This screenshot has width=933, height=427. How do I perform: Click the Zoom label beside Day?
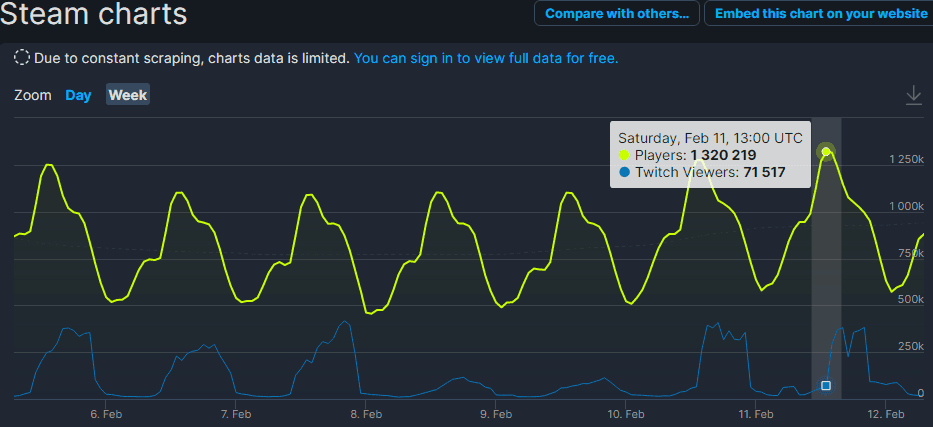tap(33, 95)
